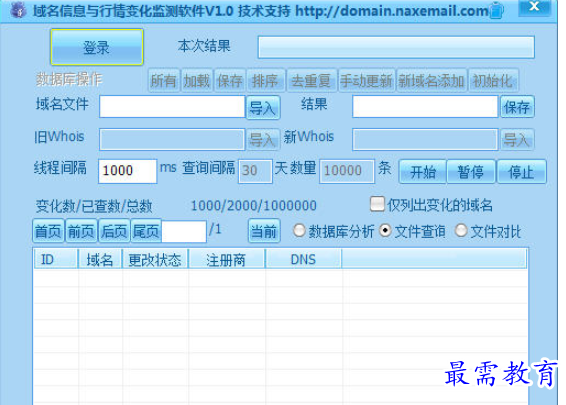Click 导入 next to the 域名文件 field
The image size is (566, 405).
pos(263,107)
